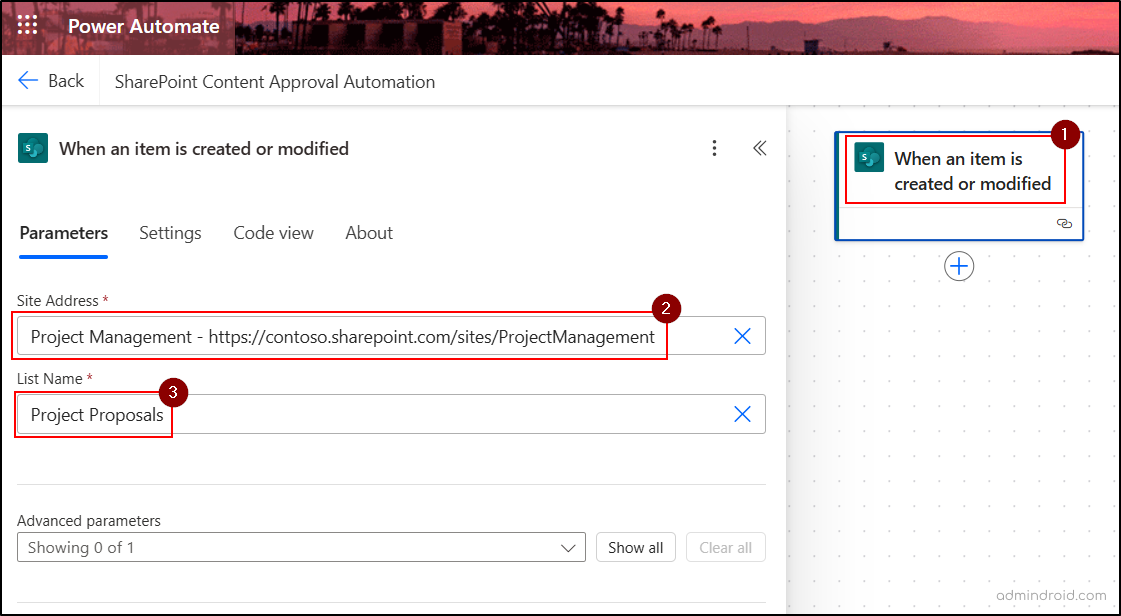The height and width of the screenshot is (616, 1121).
Task: Open the Code view tab
Action: [x=273, y=233]
